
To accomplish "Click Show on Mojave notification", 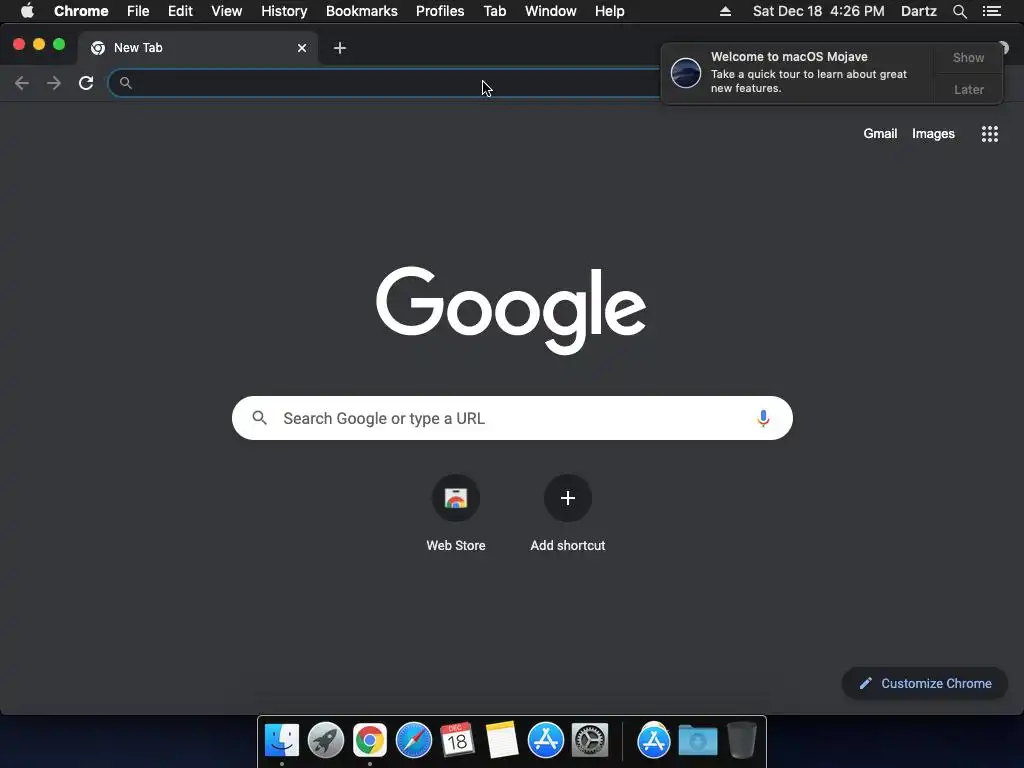I will coord(968,57).
